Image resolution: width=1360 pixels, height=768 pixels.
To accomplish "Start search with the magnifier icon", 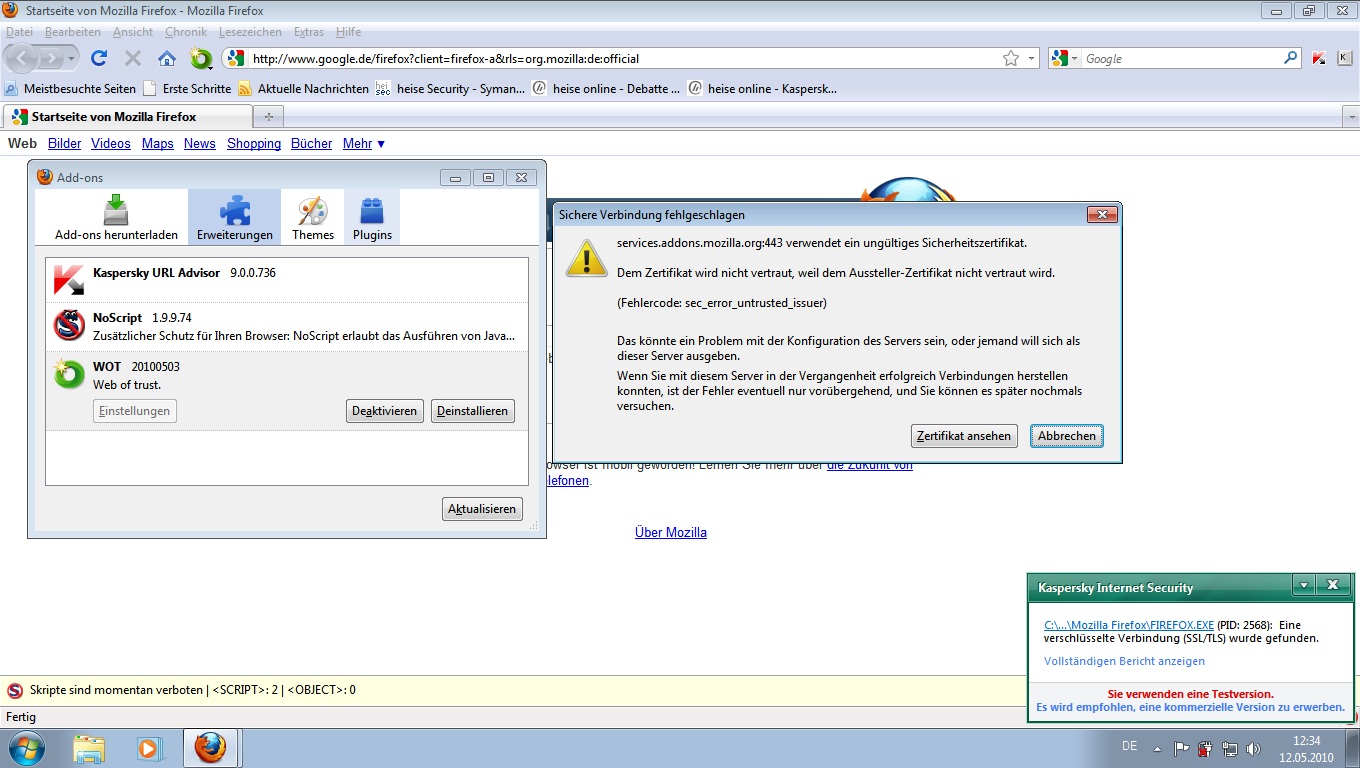I will coord(1291,58).
